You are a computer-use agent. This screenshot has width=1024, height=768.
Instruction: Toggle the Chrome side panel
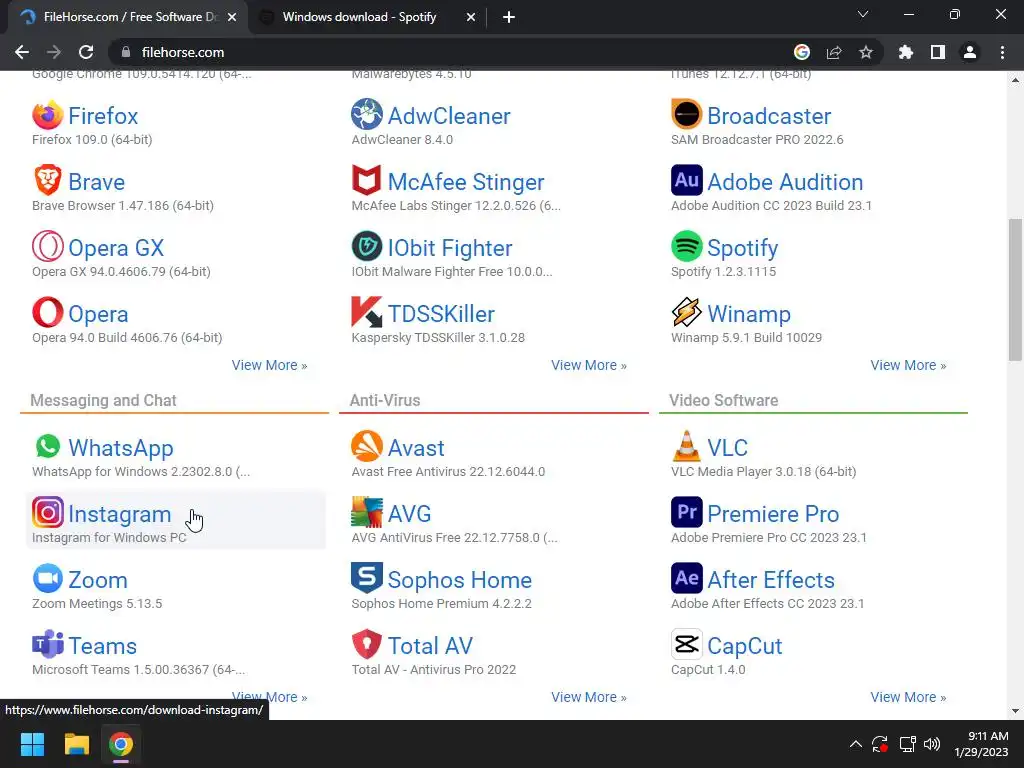[x=938, y=52]
